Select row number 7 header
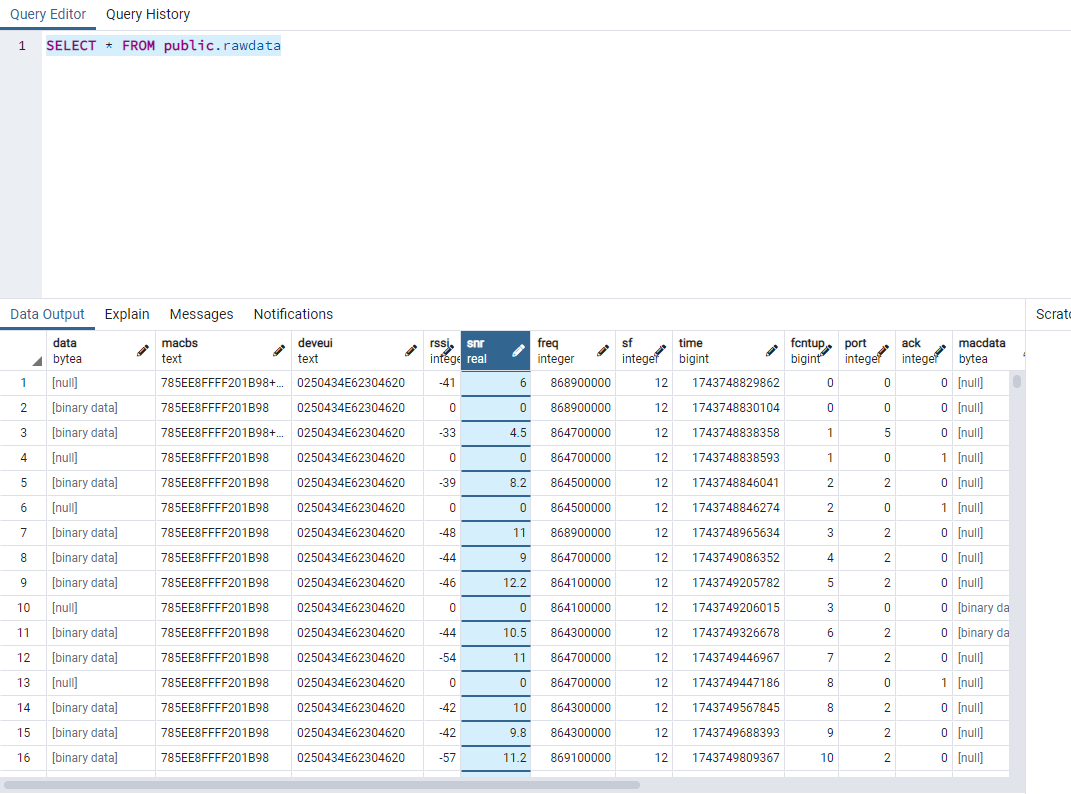This screenshot has width=1071, height=794. [x=23, y=532]
